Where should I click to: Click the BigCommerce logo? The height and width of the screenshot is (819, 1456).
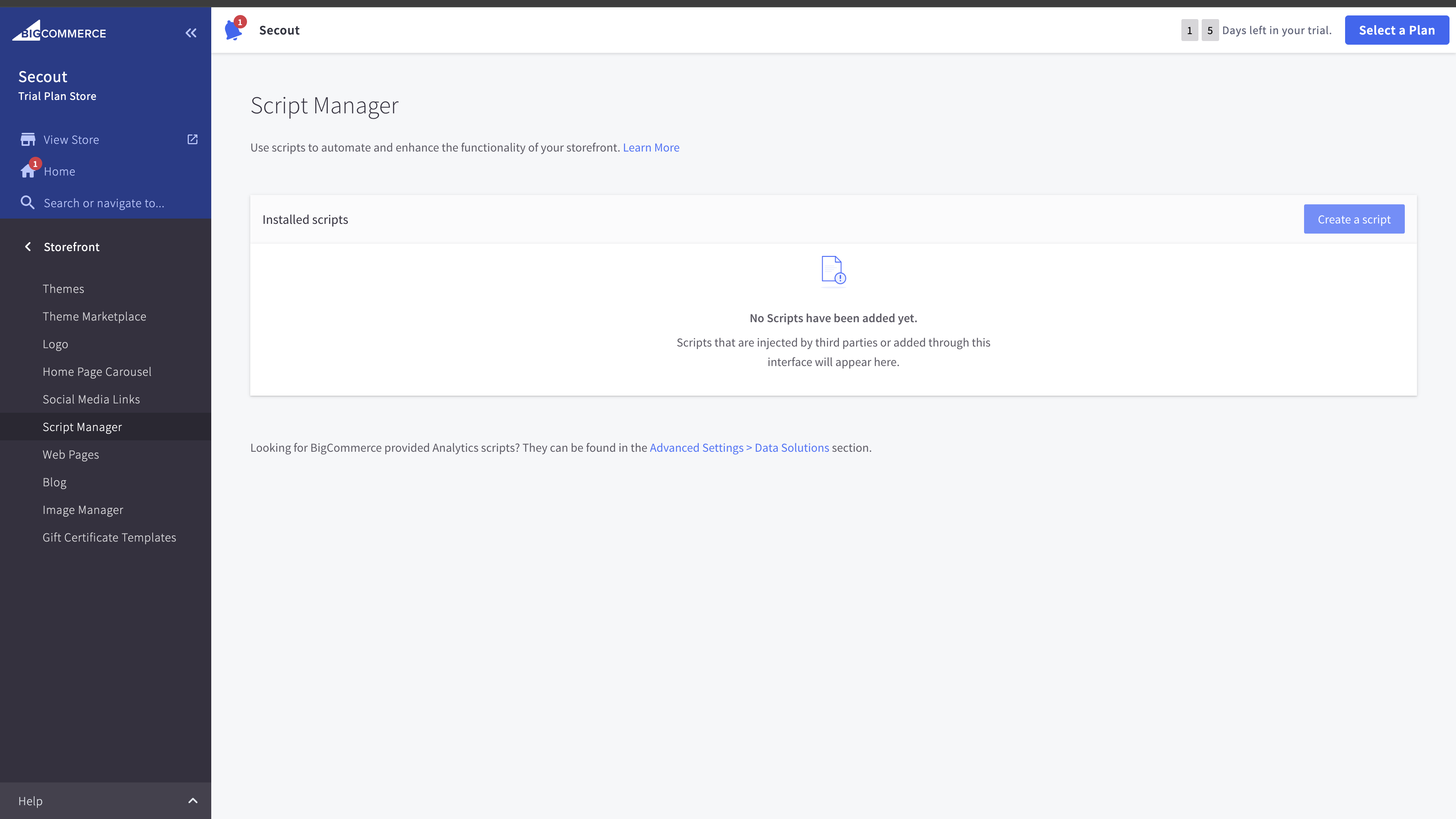point(59,32)
